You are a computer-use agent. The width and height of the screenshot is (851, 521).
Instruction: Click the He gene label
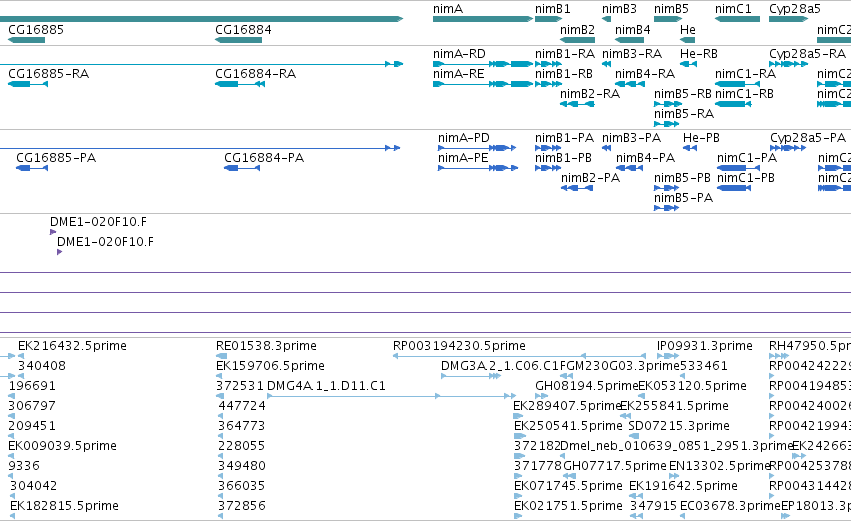pyautogui.click(x=688, y=30)
